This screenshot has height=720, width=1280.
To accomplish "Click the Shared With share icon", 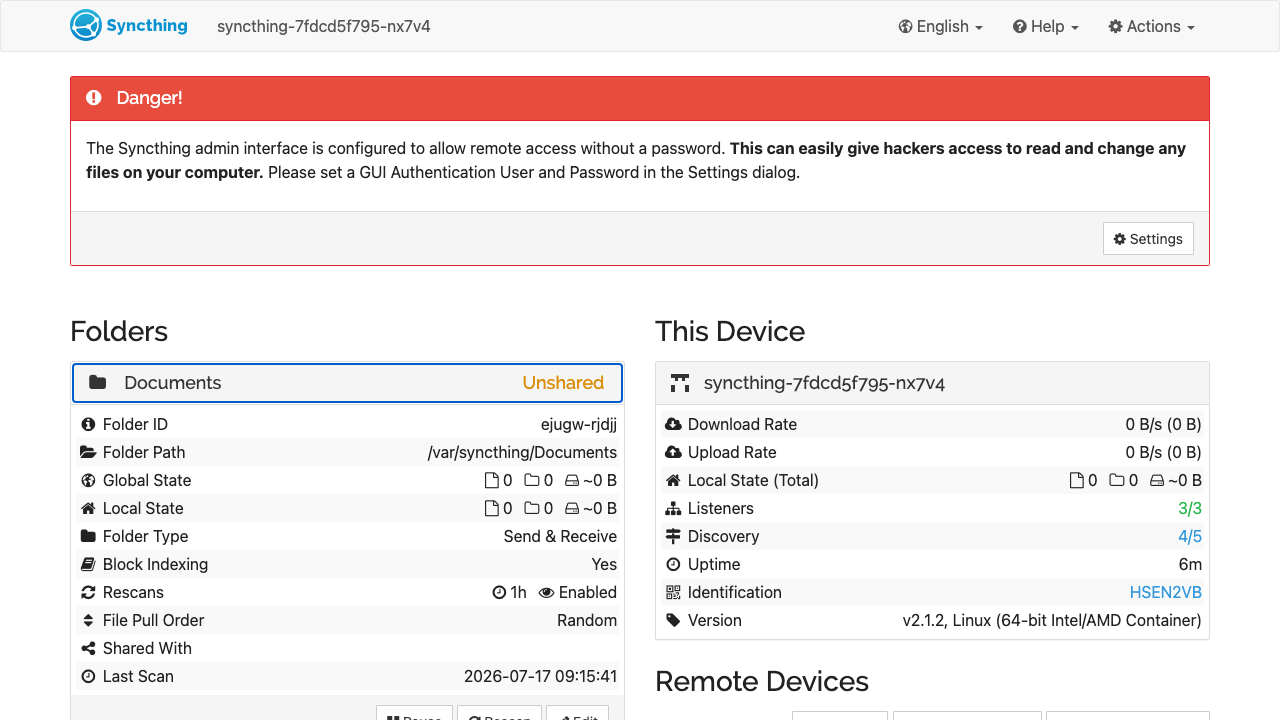I will tap(88, 648).
